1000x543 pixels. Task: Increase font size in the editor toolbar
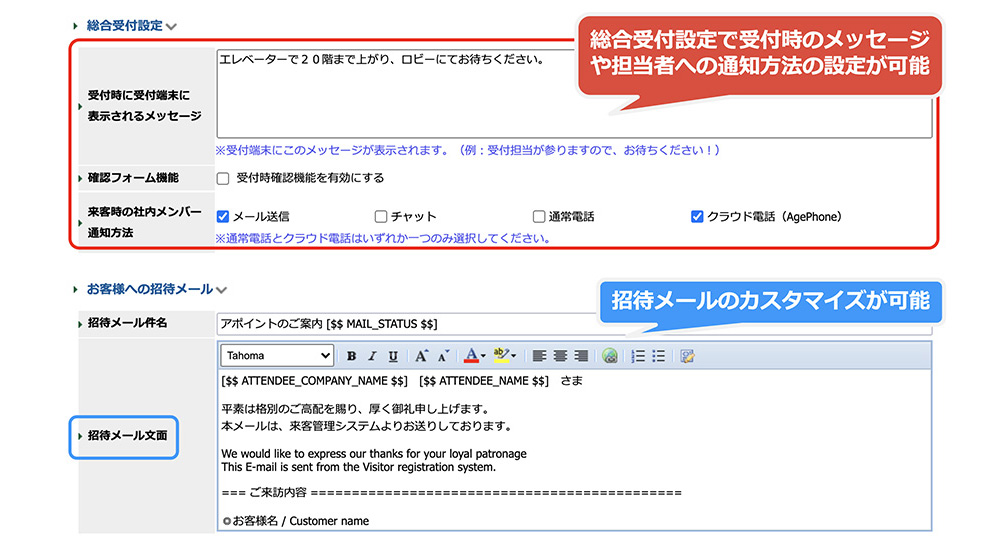[x=421, y=356]
